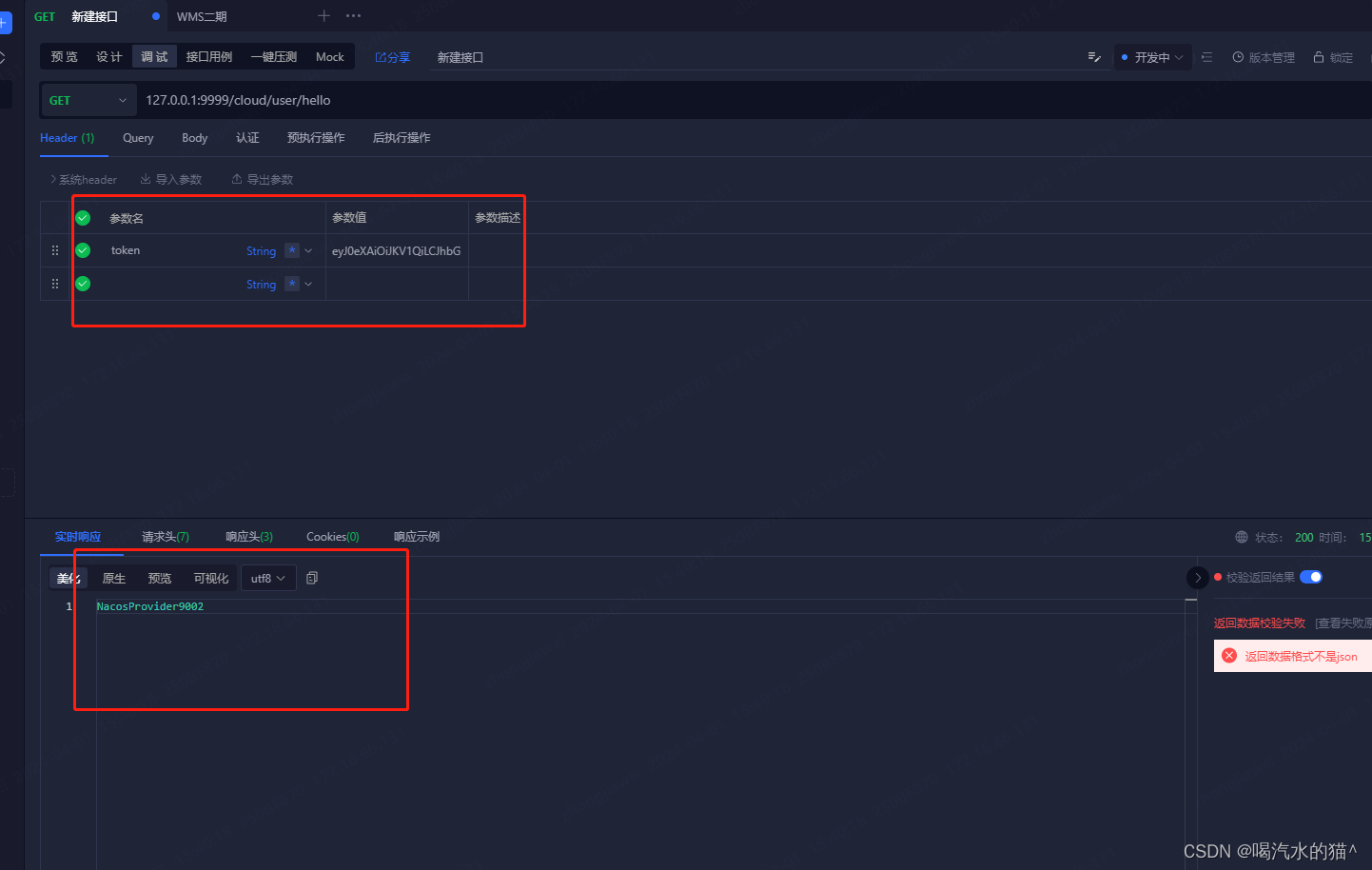Toggle the select-all checkbox in the header row

click(x=83, y=218)
